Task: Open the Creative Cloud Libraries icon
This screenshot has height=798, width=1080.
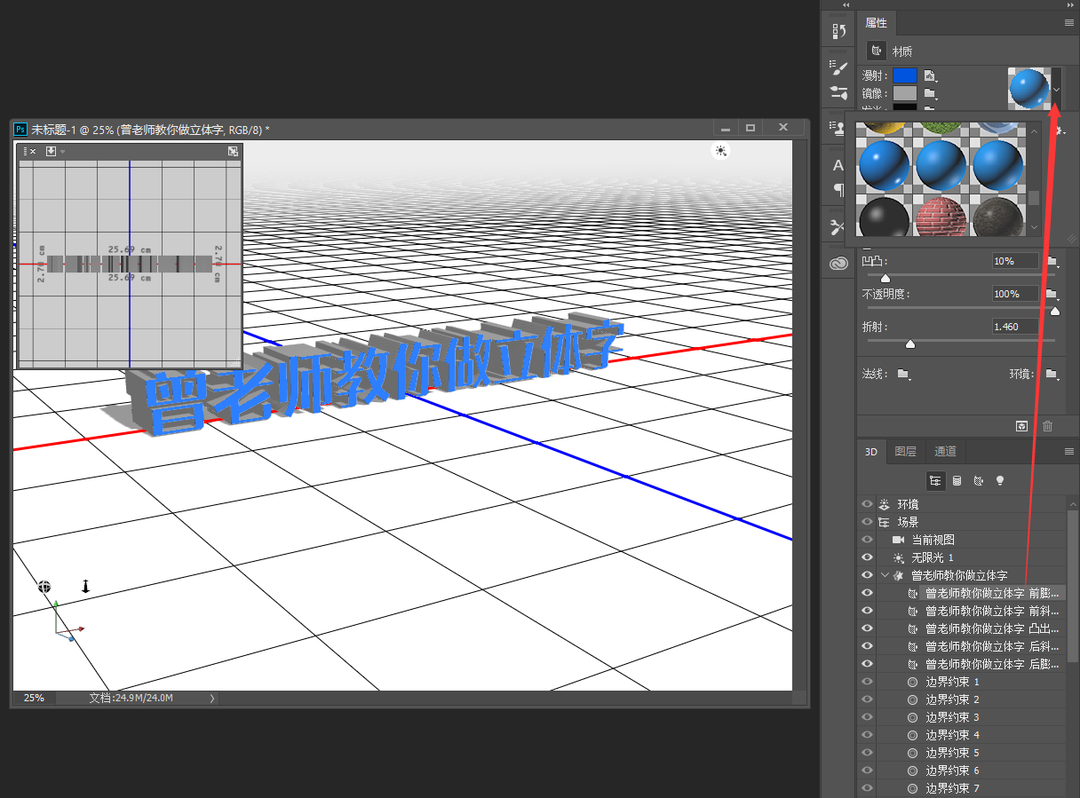Action: 838,263
